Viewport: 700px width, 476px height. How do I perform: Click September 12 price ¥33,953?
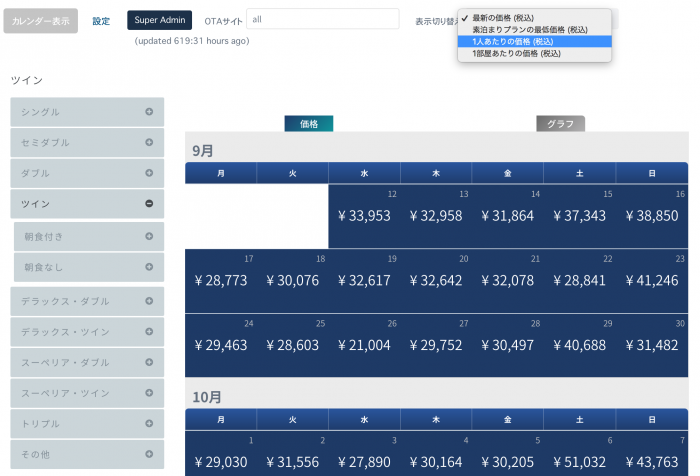tap(364, 216)
